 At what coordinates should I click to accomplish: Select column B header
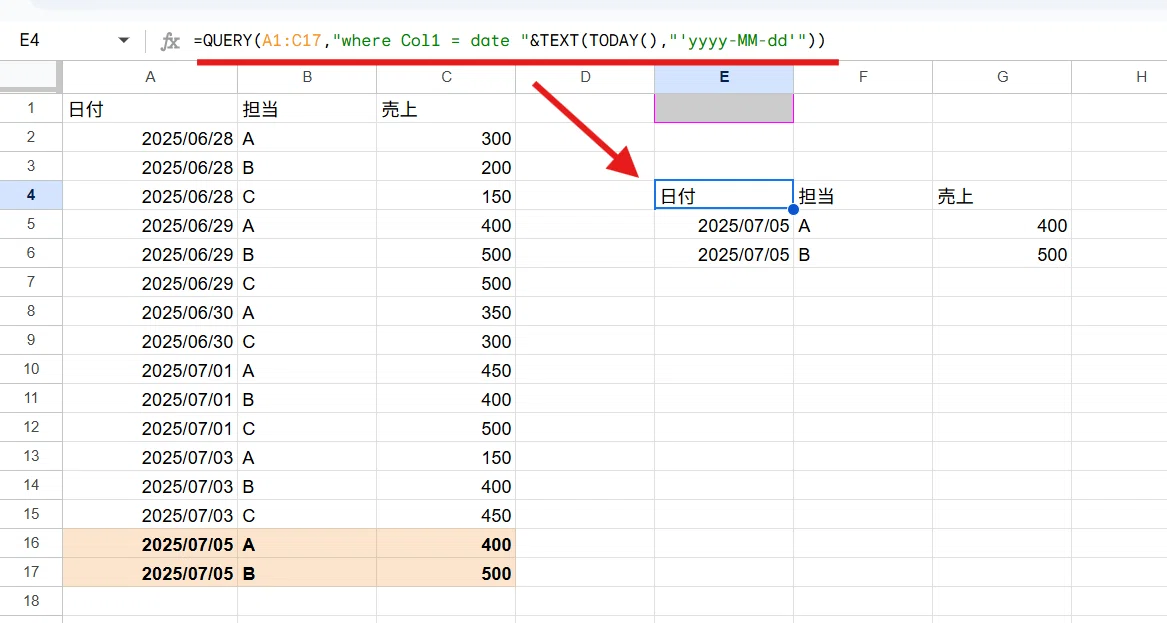(x=307, y=77)
